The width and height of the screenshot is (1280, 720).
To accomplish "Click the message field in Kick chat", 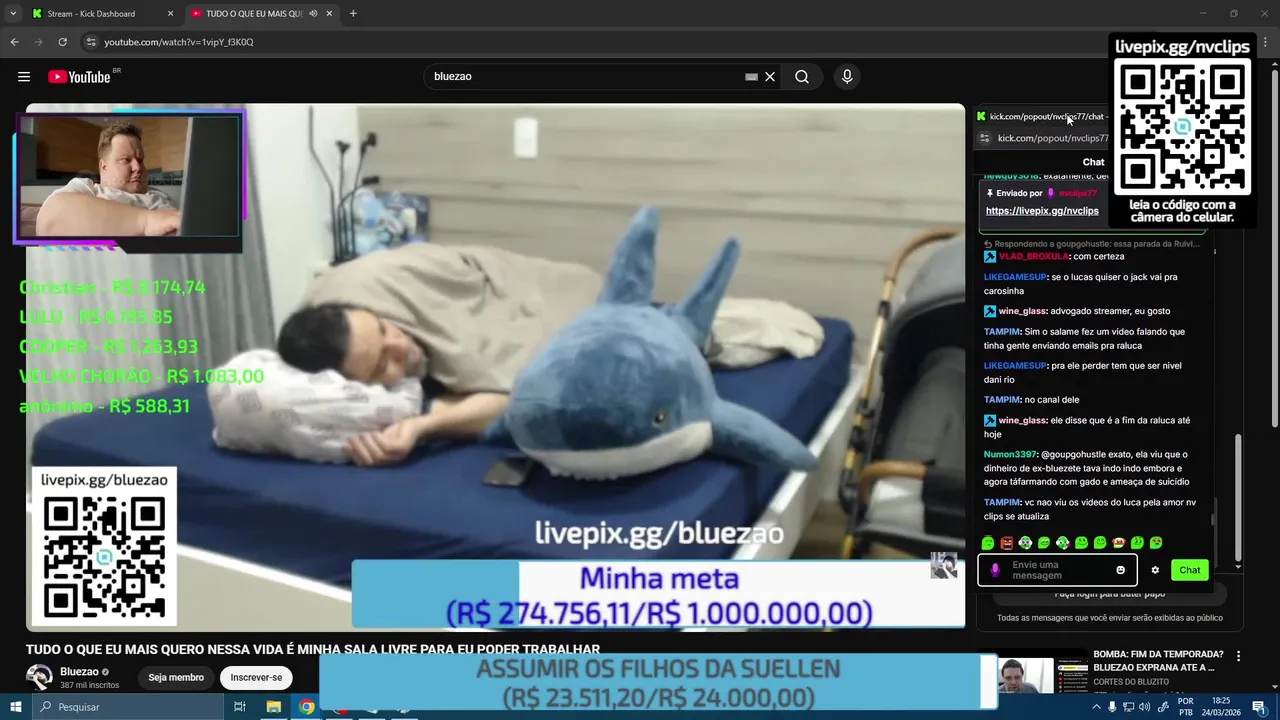I will click(1059, 570).
